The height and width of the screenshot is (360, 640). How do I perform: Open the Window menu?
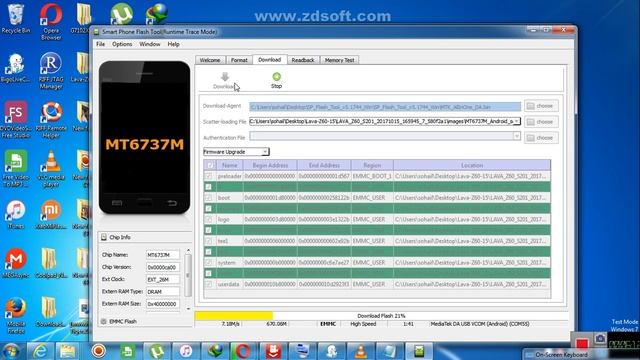150,44
